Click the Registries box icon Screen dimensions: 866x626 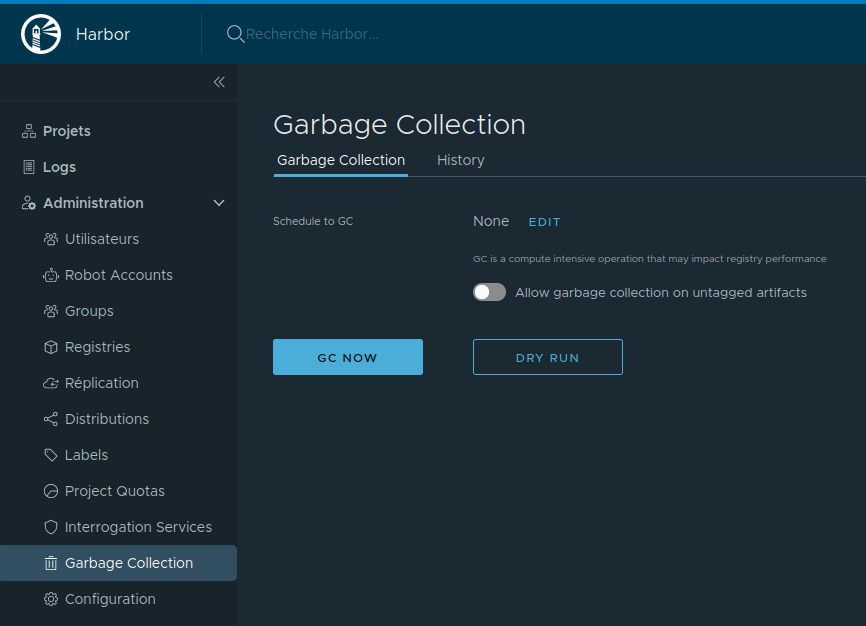pyautogui.click(x=51, y=347)
